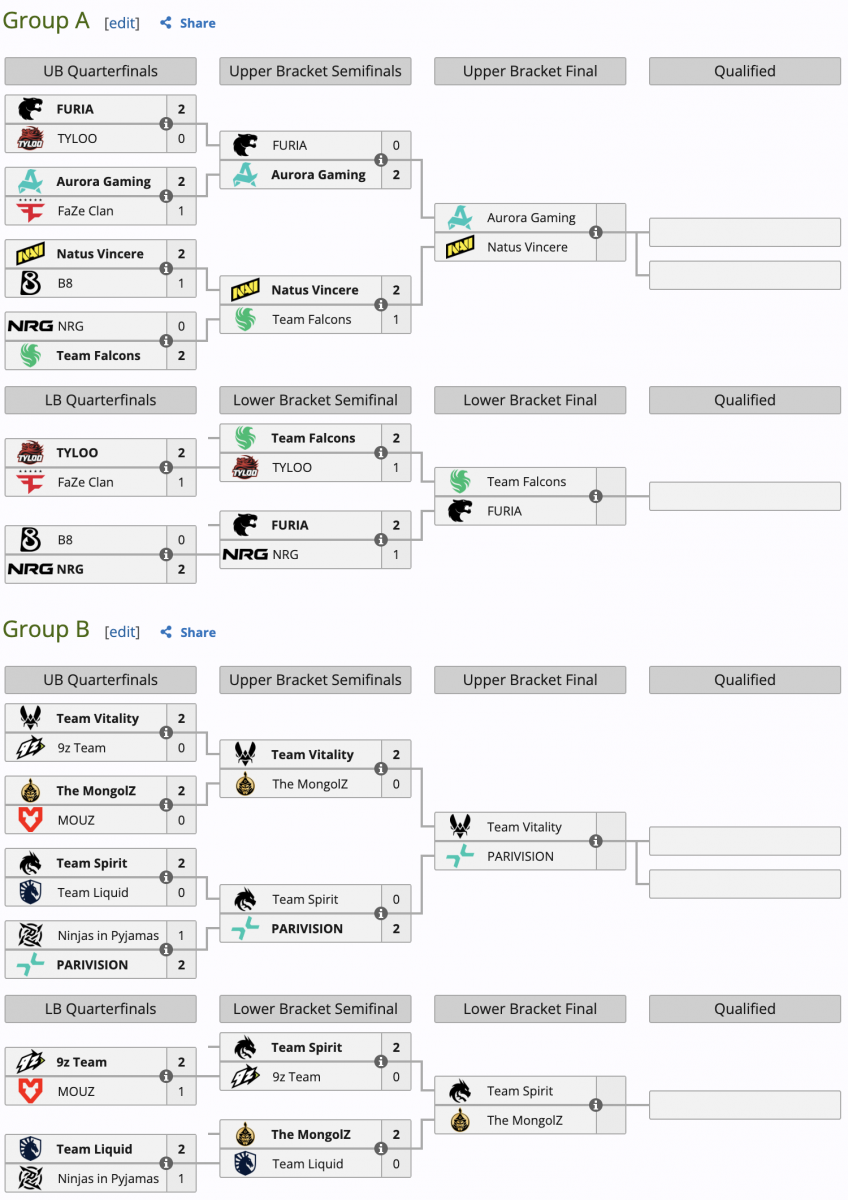Show match details for Aurora Gaming vs Natus Vincere
The image size is (848, 1200).
596,233
